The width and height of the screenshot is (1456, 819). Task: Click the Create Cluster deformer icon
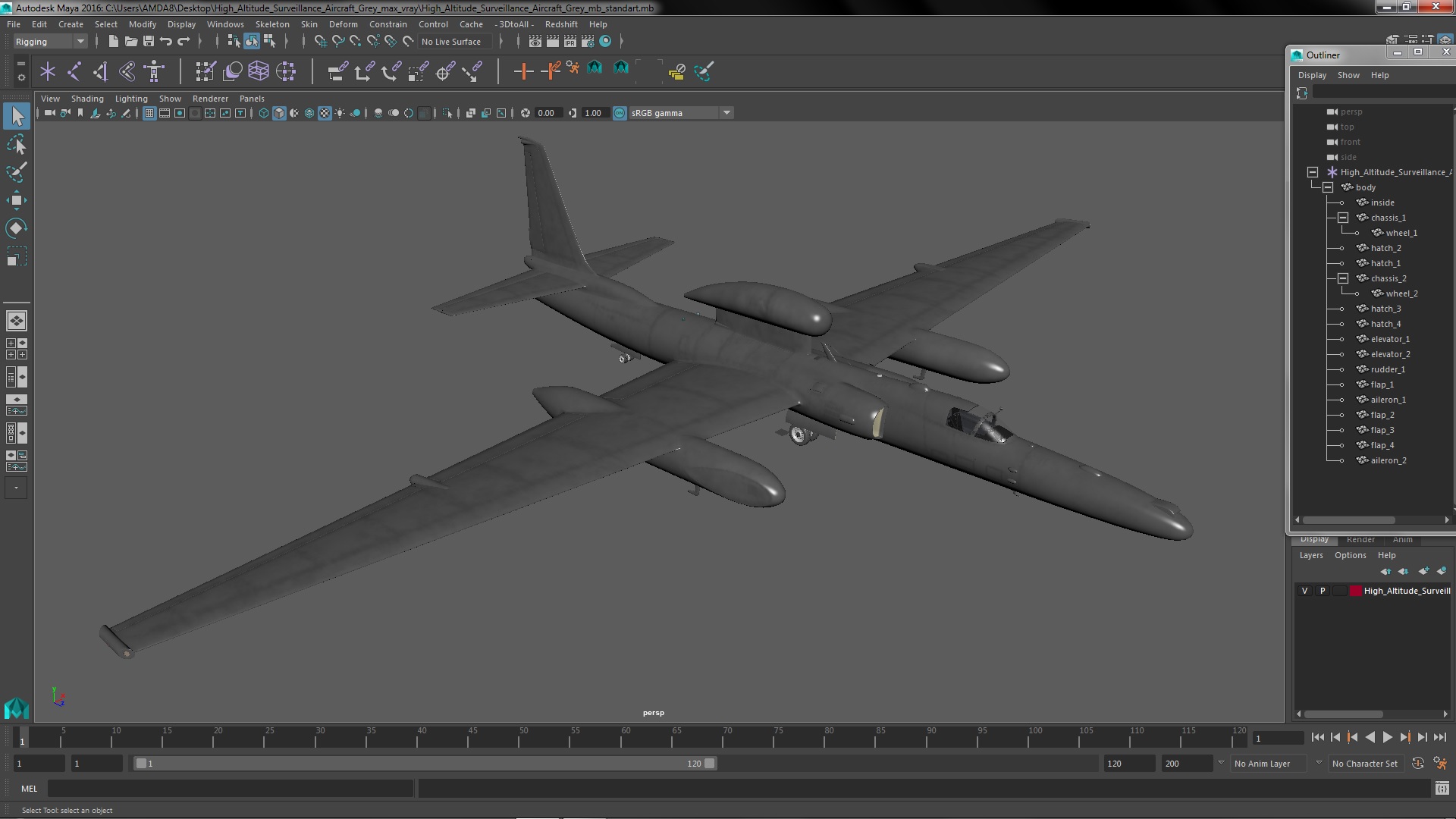pos(286,71)
